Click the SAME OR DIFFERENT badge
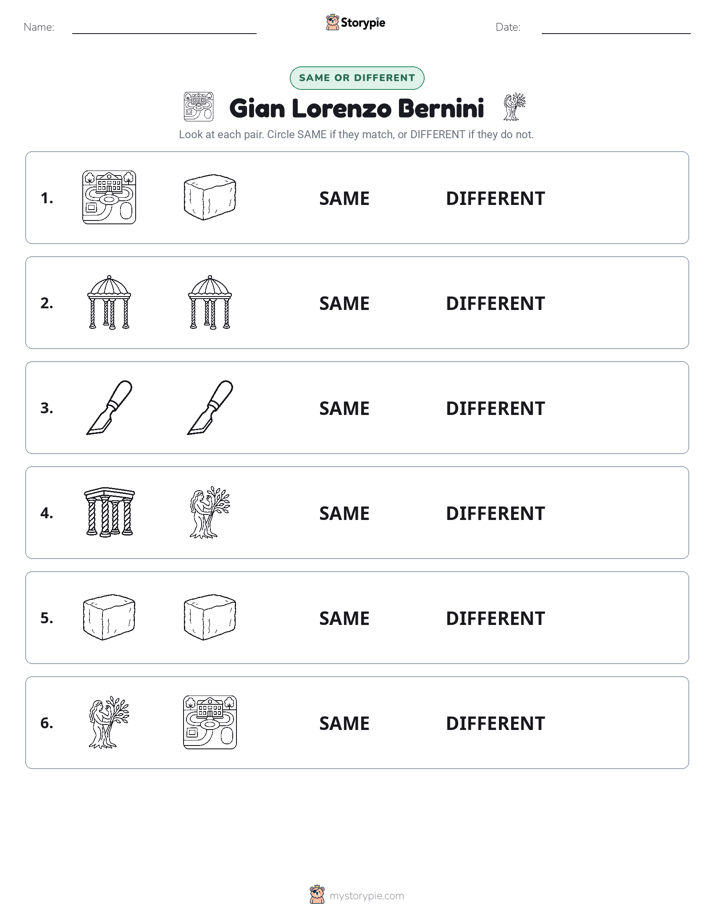The width and height of the screenshot is (714, 924). coord(357,78)
